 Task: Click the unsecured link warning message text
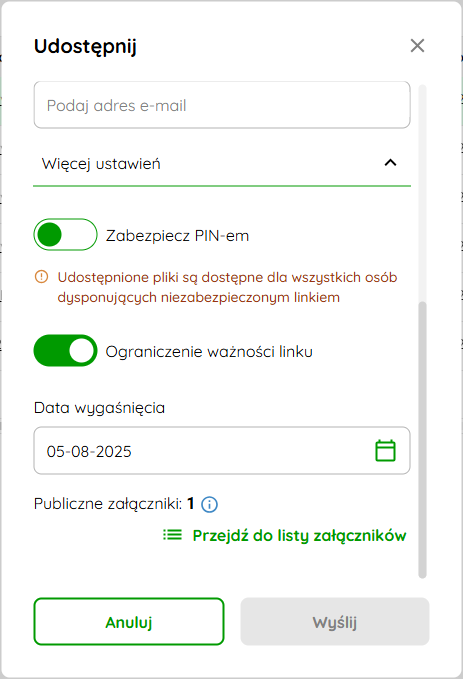(227, 287)
